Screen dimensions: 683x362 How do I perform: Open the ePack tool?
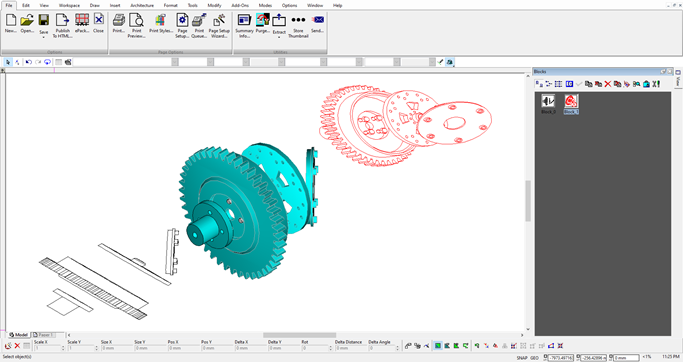tap(82, 24)
